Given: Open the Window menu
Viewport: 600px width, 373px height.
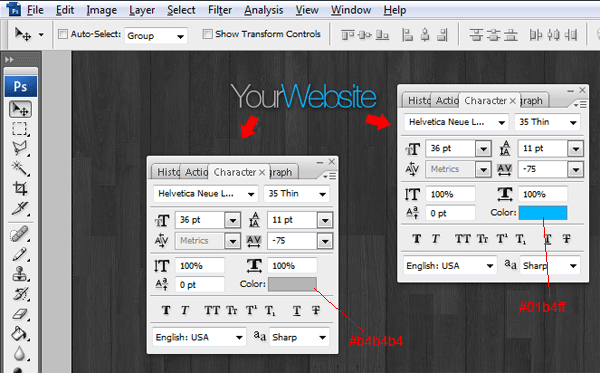Looking at the screenshot, I should [351, 10].
